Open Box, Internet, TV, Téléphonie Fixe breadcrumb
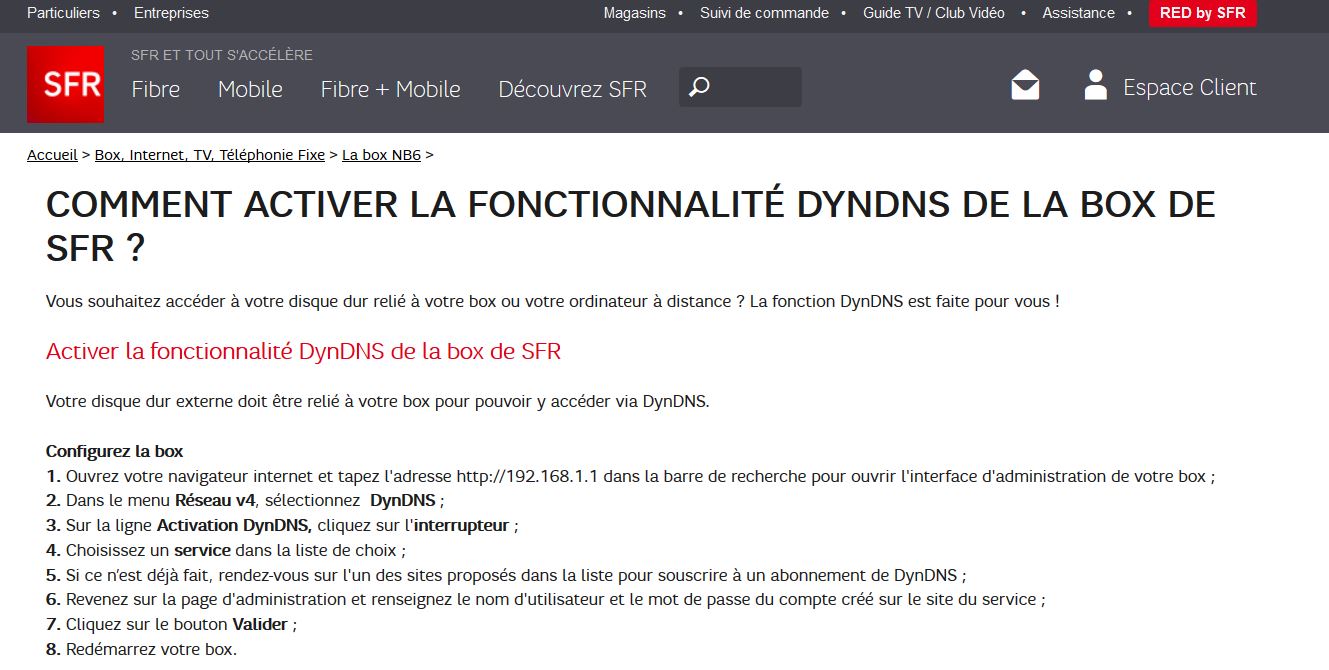The width and height of the screenshot is (1329, 670). (x=210, y=155)
